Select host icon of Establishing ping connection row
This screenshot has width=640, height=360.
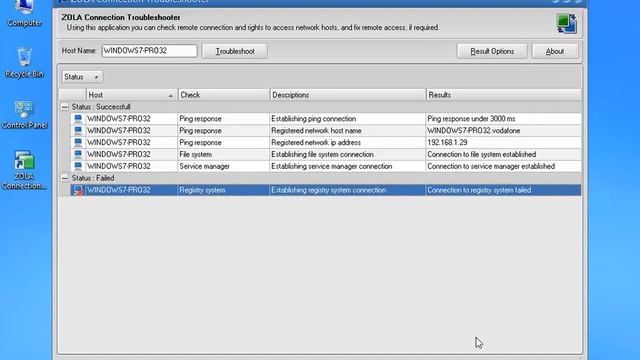click(x=78, y=119)
